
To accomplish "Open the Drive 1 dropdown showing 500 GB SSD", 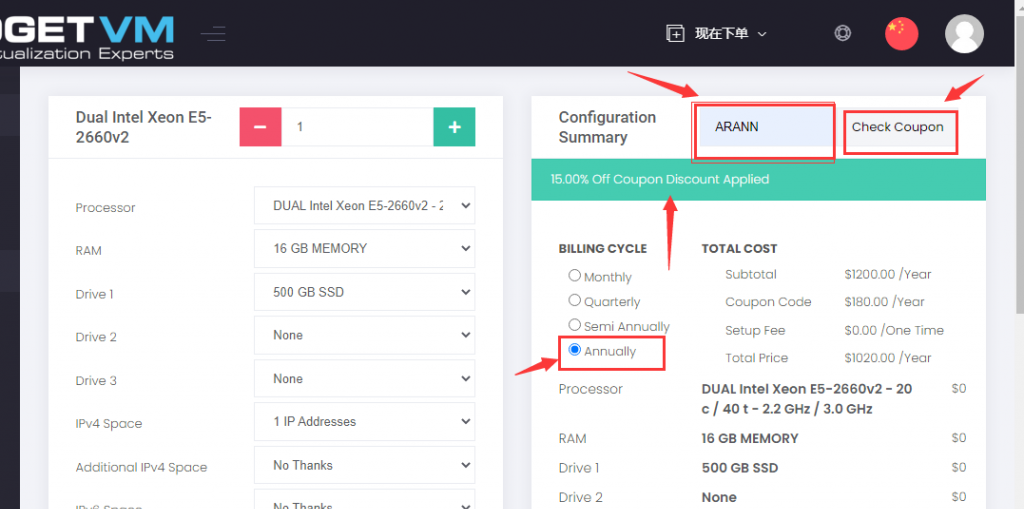I will (364, 292).
